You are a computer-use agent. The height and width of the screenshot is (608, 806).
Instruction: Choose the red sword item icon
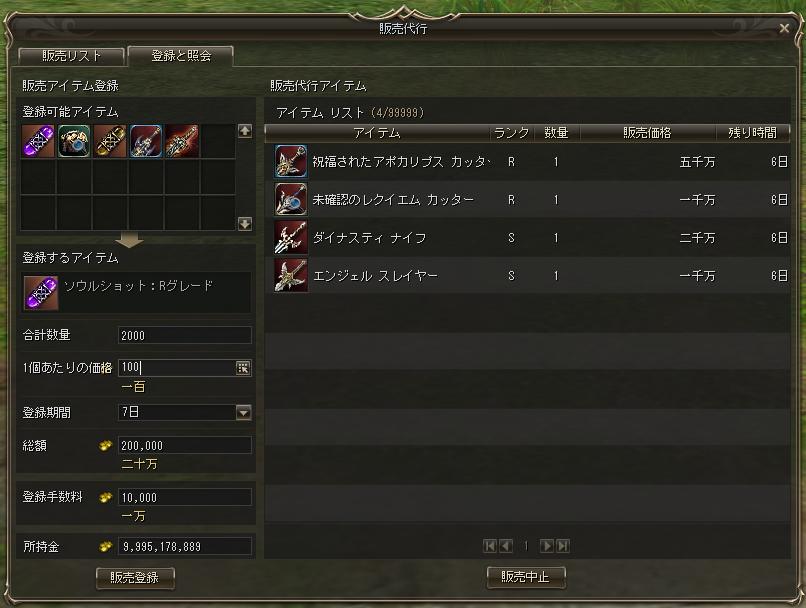coord(182,141)
